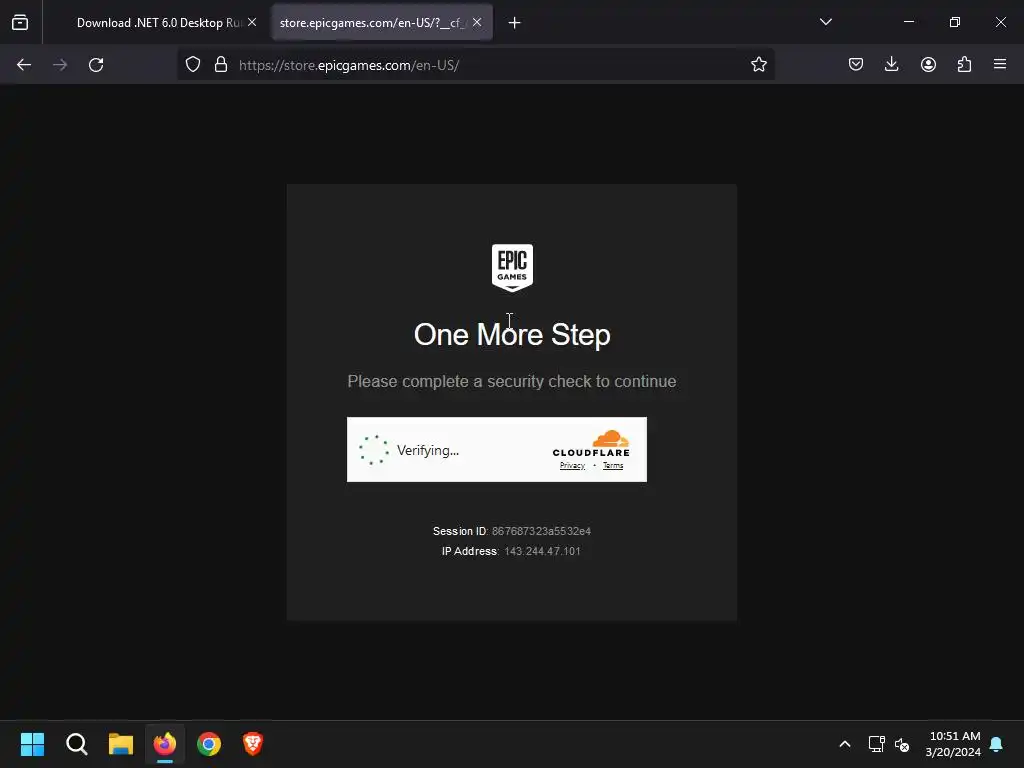Image resolution: width=1024 pixels, height=768 pixels.
Task: Close the Firefox window
Action: pyautogui.click(x=1000, y=22)
